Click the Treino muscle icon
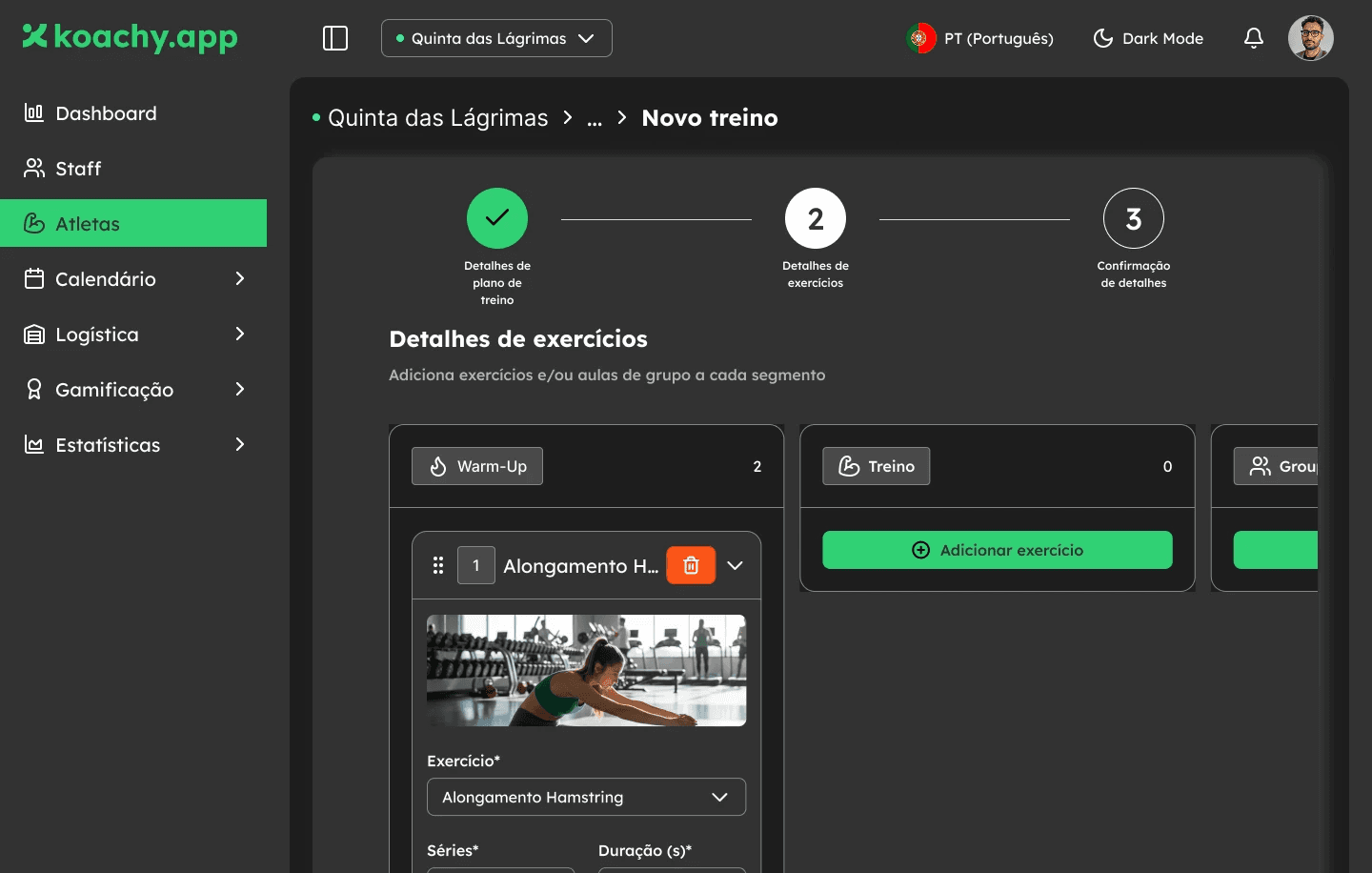This screenshot has height=873, width=1372. (x=849, y=466)
